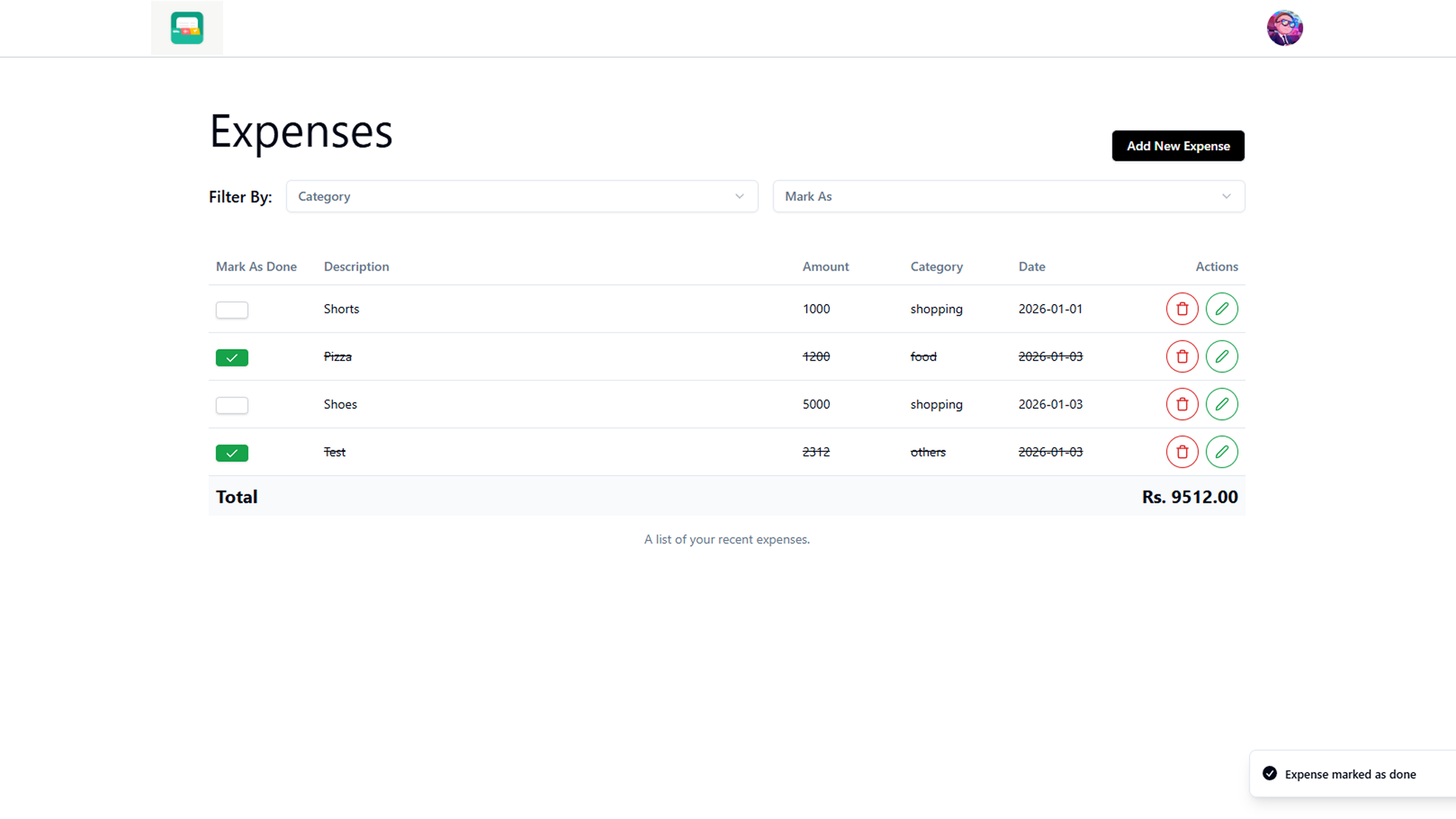Unmark the Test expense checkbox
The width and height of the screenshot is (1456, 819).
pos(232,453)
